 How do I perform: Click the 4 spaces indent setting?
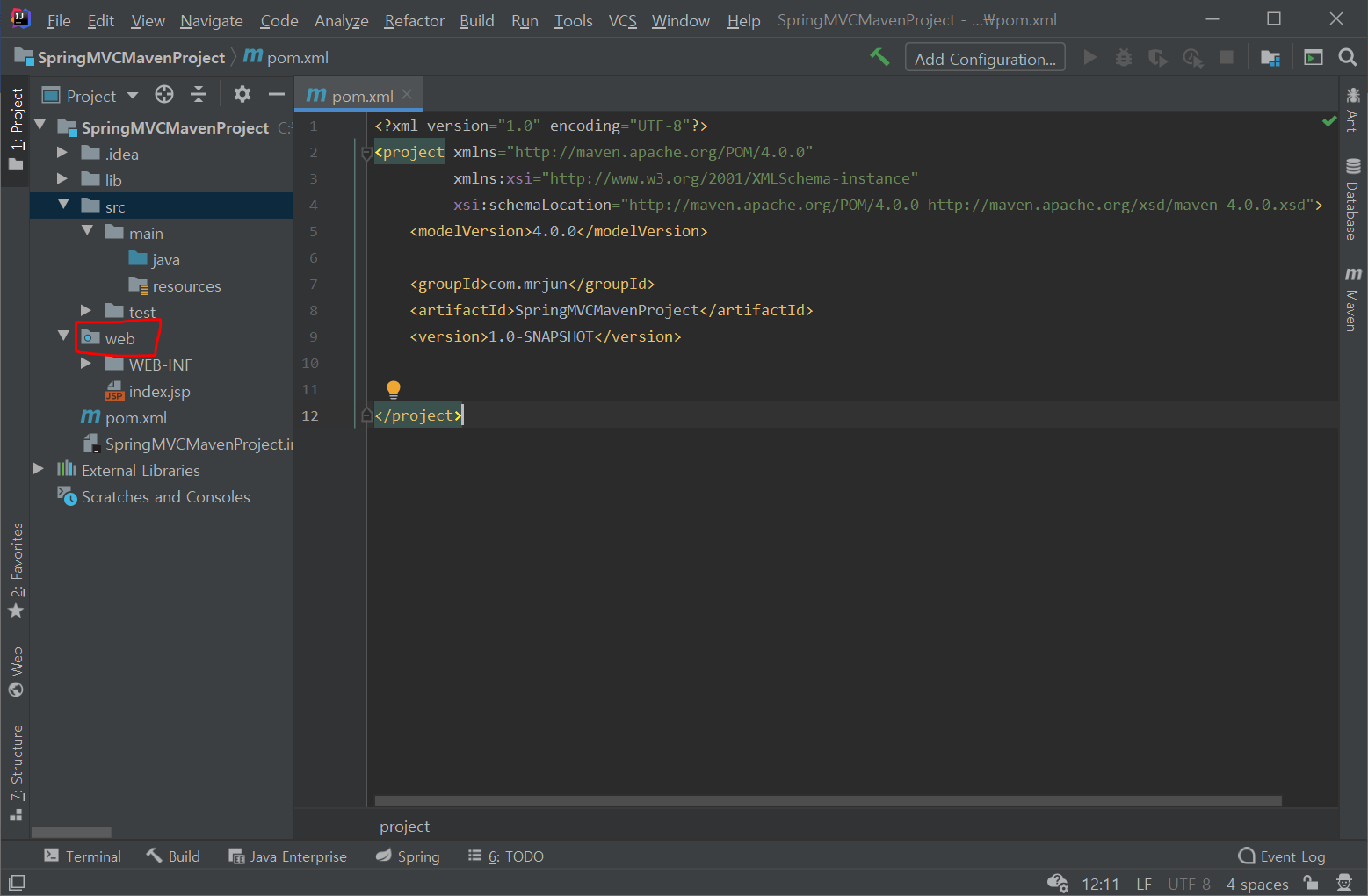click(x=1257, y=884)
